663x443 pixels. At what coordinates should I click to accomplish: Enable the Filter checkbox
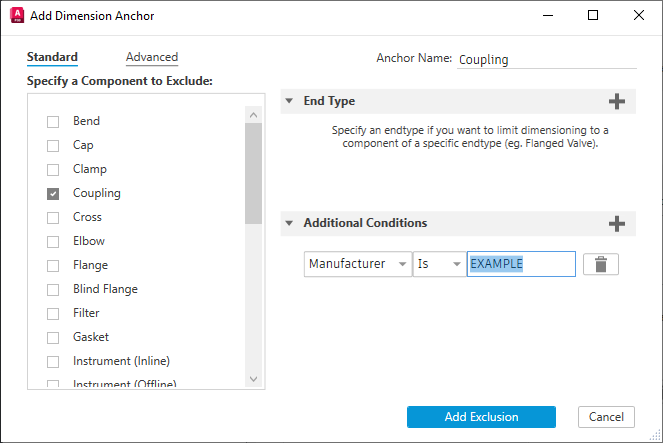53,314
